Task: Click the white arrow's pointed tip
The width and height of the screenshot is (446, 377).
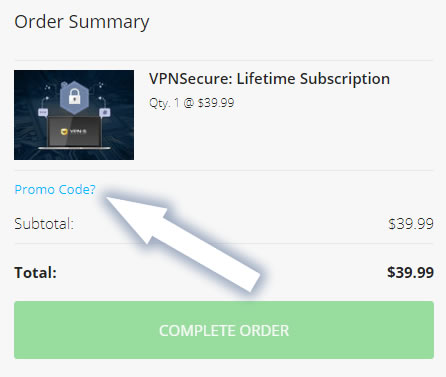Action: coord(108,199)
